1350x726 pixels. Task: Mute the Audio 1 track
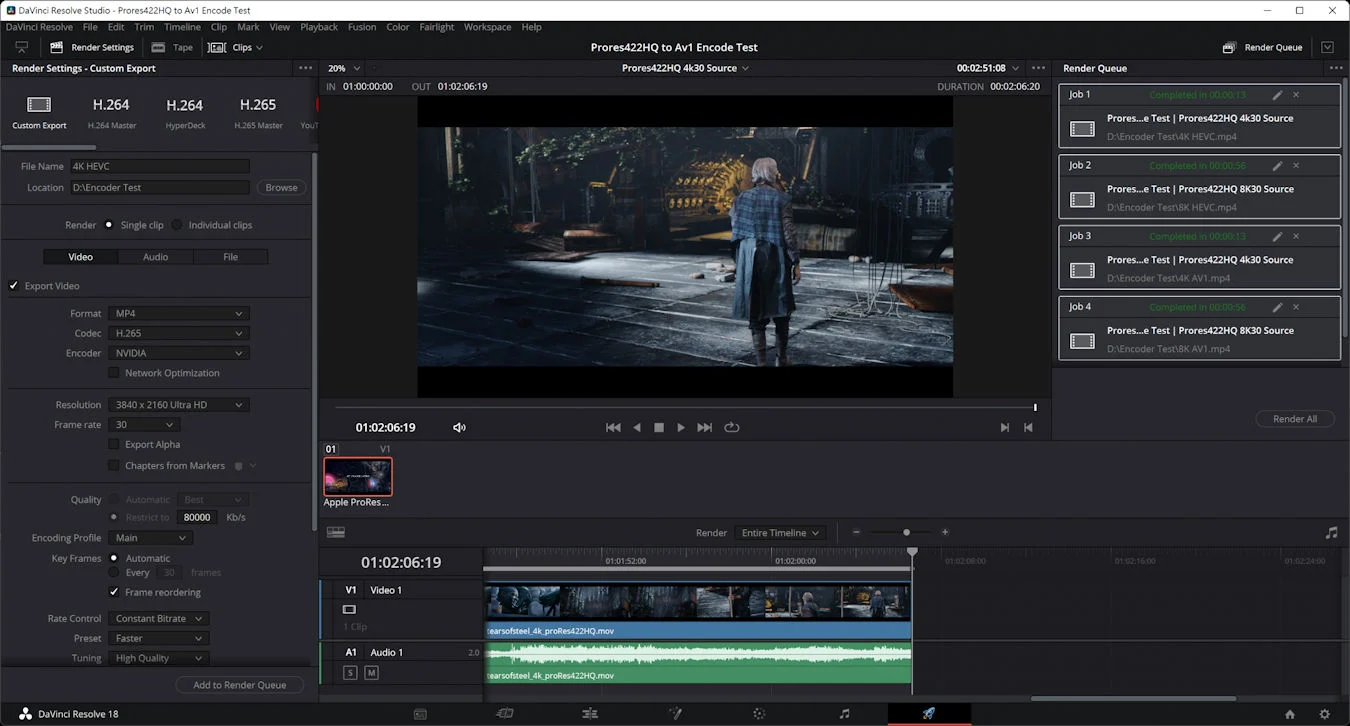click(x=371, y=673)
